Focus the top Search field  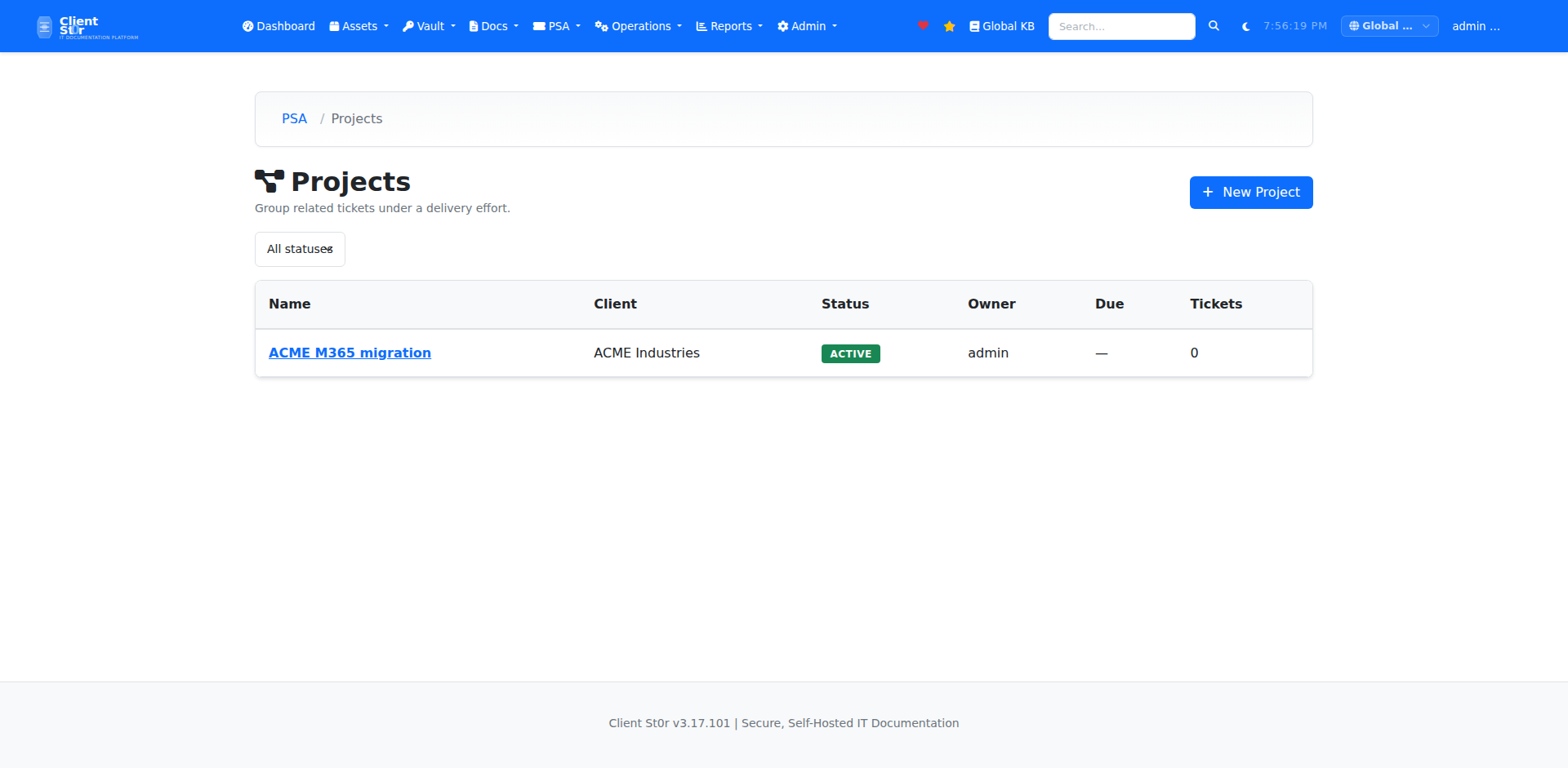tap(1121, 26)
